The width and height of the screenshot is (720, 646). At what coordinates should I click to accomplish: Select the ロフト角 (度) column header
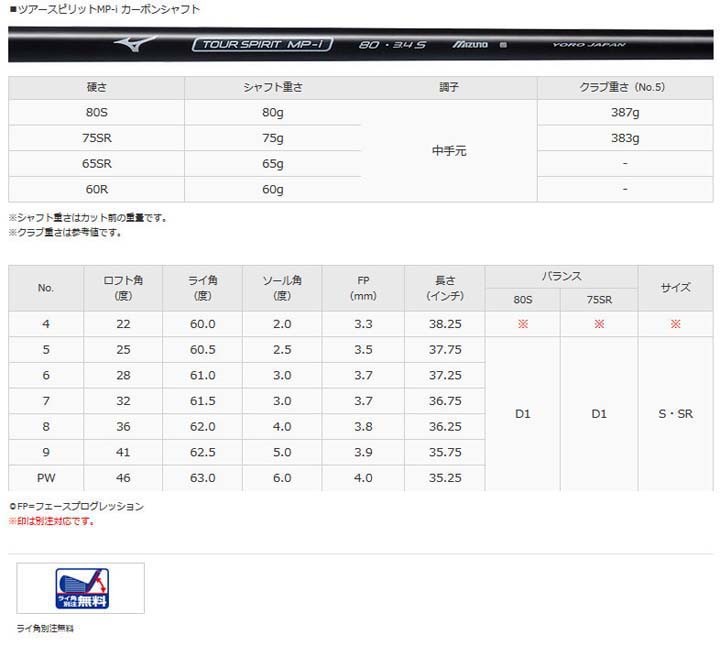pos(123,288)
